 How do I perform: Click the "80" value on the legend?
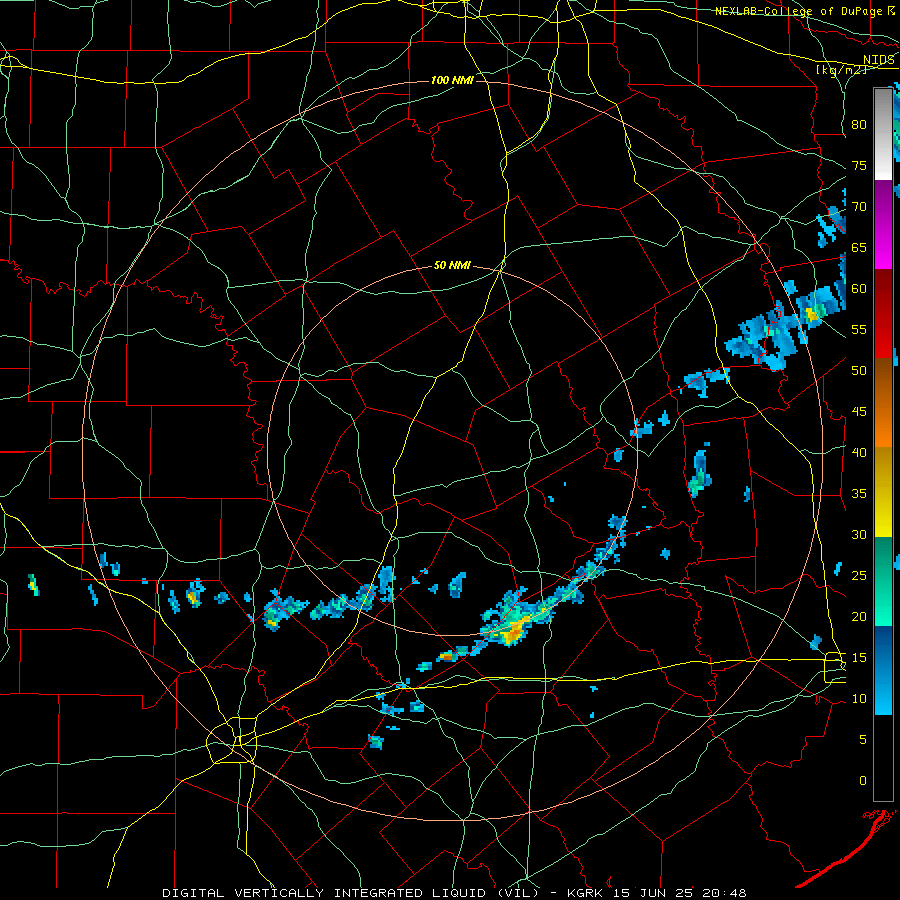click(x=859, y=125)
